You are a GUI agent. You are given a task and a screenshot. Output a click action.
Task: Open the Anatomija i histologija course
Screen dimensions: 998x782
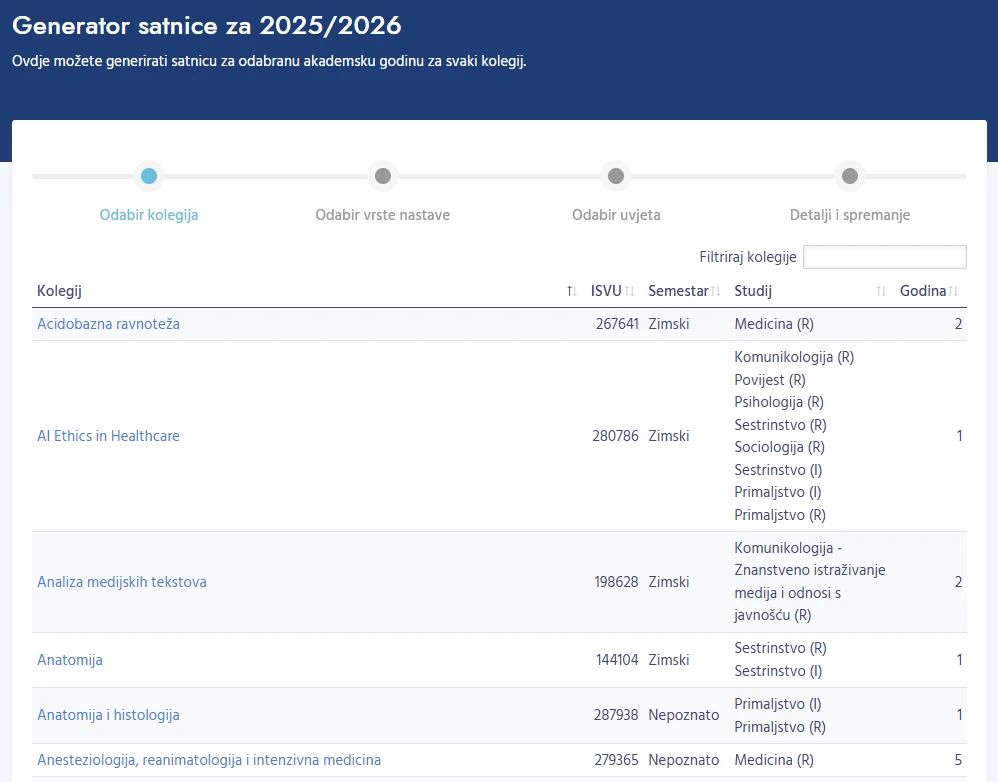pyautogui.click(x=109, y=715)
